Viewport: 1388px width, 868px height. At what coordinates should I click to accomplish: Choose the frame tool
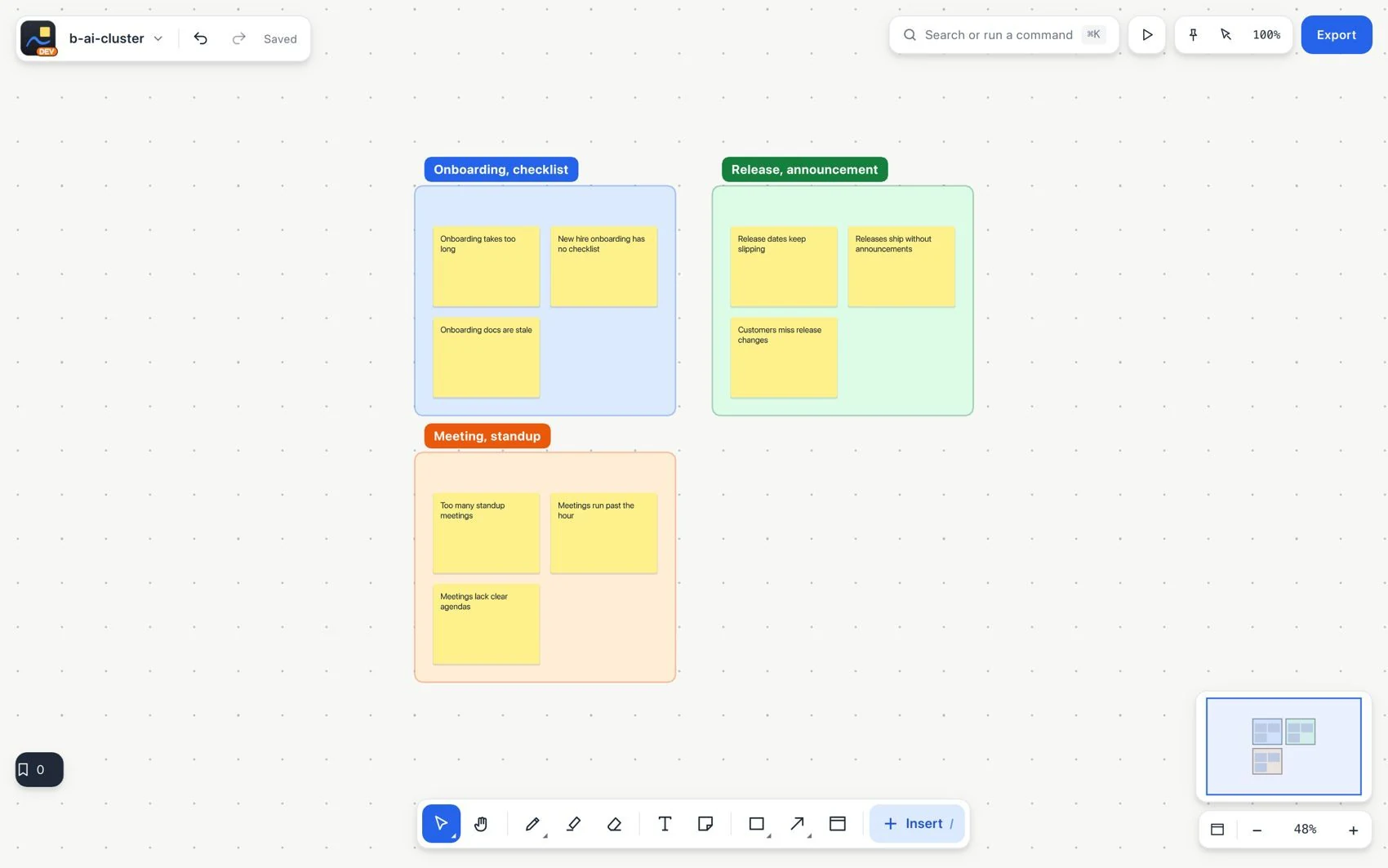[x=838, y=823]
